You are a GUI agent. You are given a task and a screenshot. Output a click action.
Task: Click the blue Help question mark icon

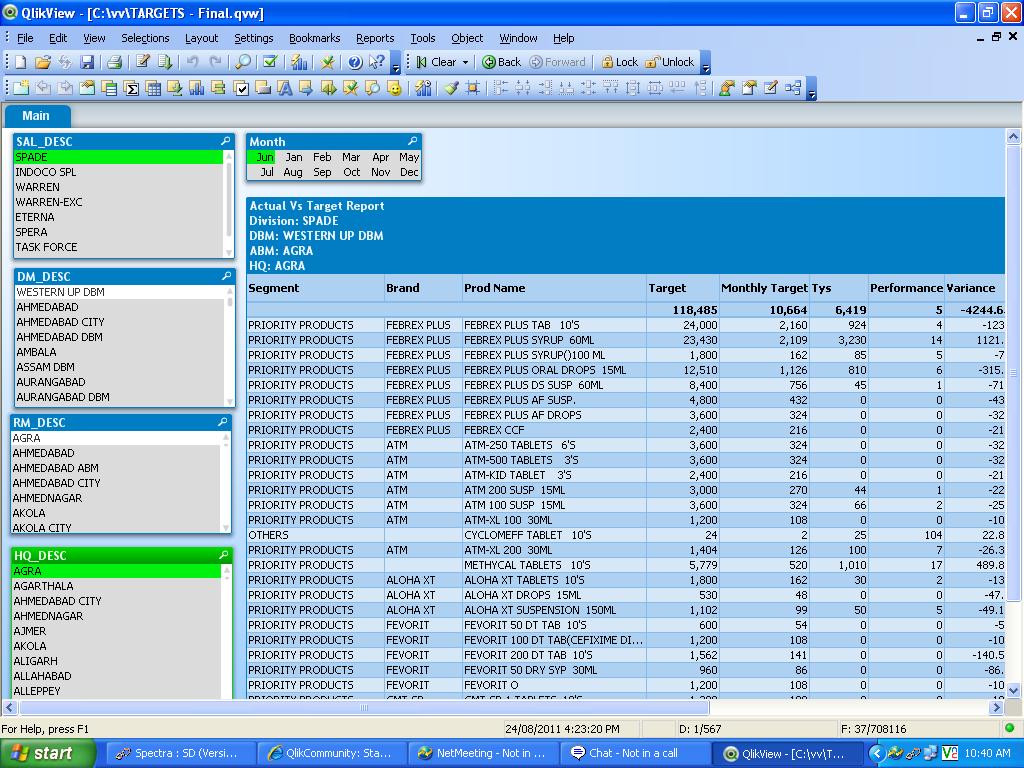coord(354,62)
